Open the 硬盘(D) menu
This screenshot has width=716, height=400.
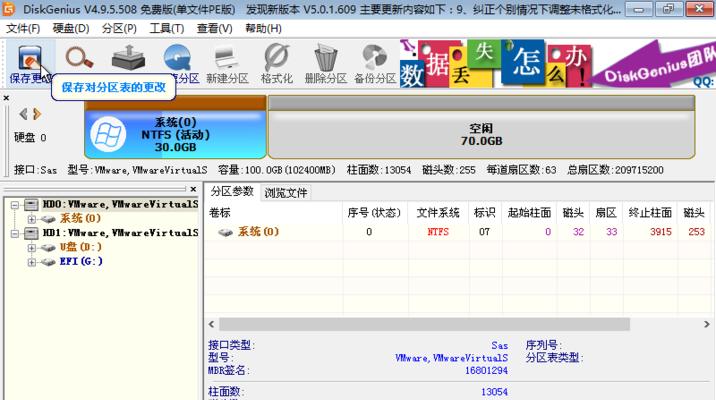pos(71,28)
